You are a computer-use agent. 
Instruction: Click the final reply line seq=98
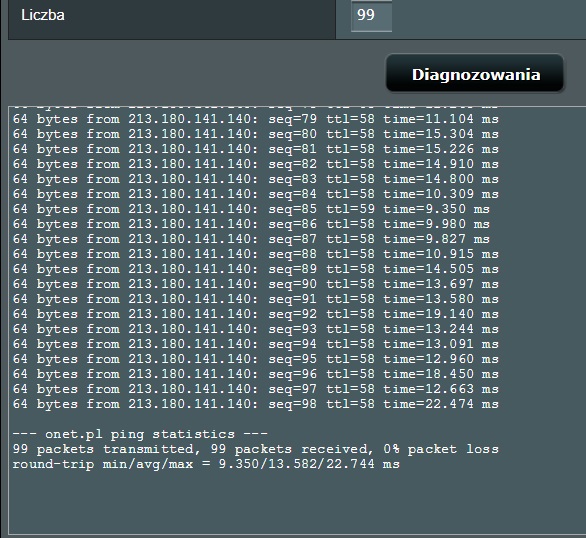256,404
